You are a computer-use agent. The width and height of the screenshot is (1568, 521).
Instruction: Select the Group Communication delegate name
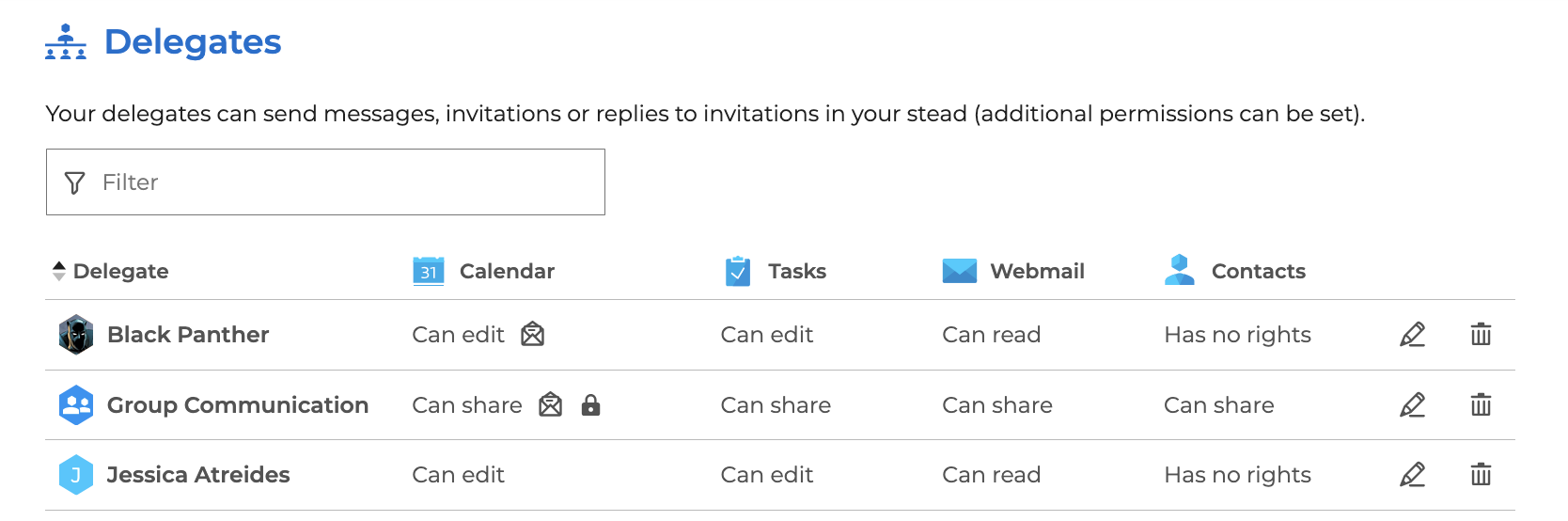tap(237, 405)
